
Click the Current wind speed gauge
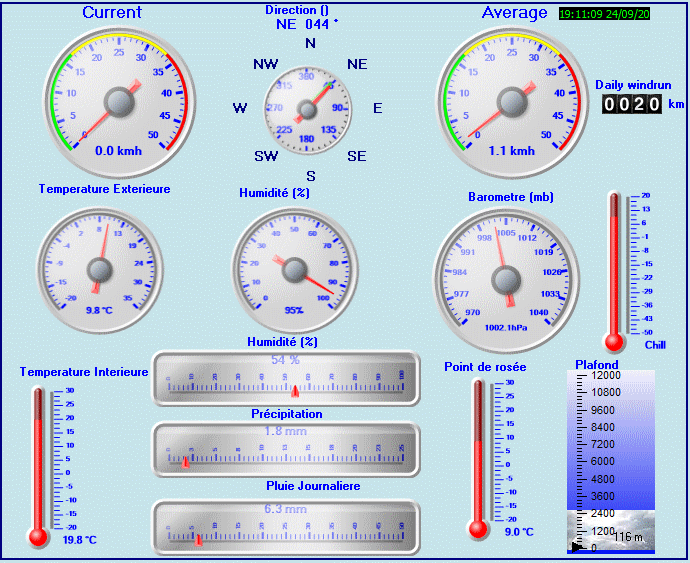tap(119, 103)
